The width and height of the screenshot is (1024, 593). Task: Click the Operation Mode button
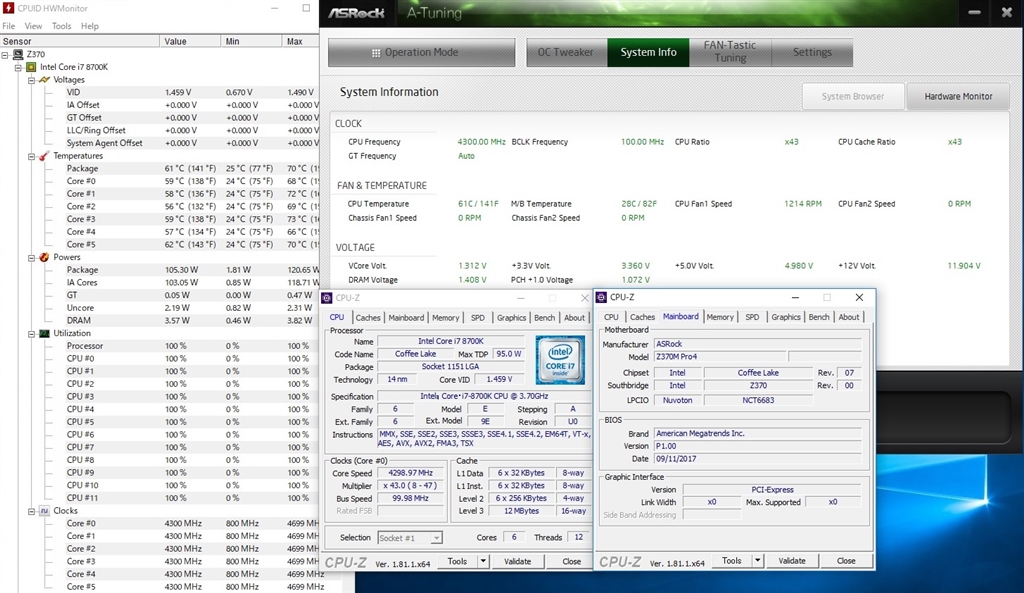coord(414,52)
